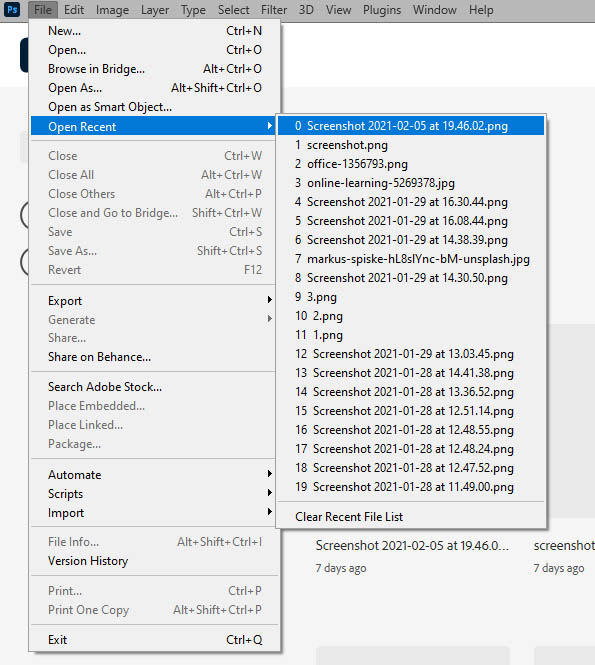Open recent file 2.png
This screenshot has width=595, height=665.
pos(411,316)
